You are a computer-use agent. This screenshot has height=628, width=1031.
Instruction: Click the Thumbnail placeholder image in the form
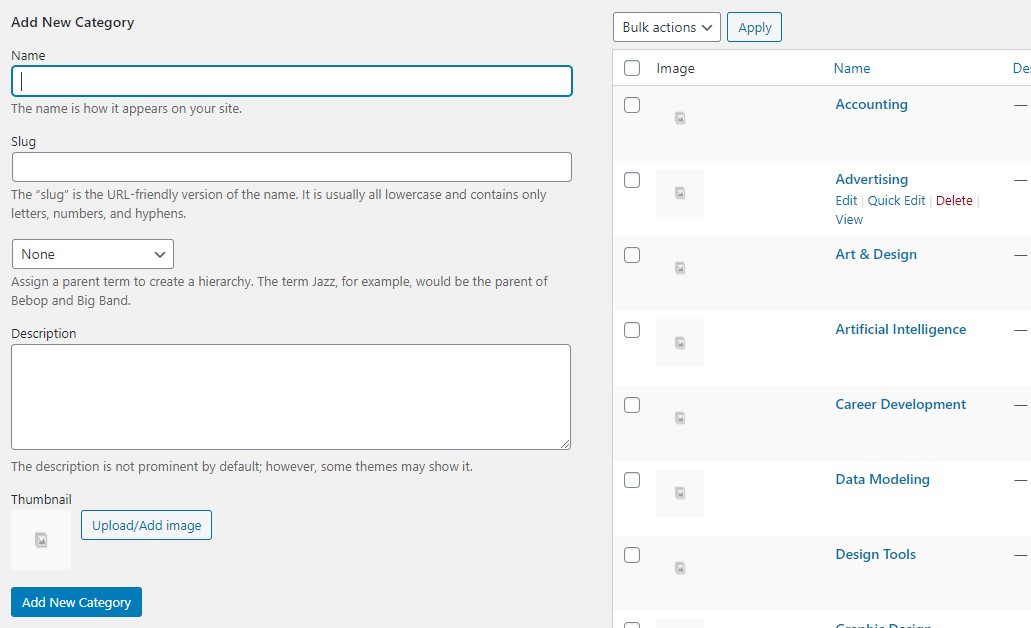click(41, 540)
